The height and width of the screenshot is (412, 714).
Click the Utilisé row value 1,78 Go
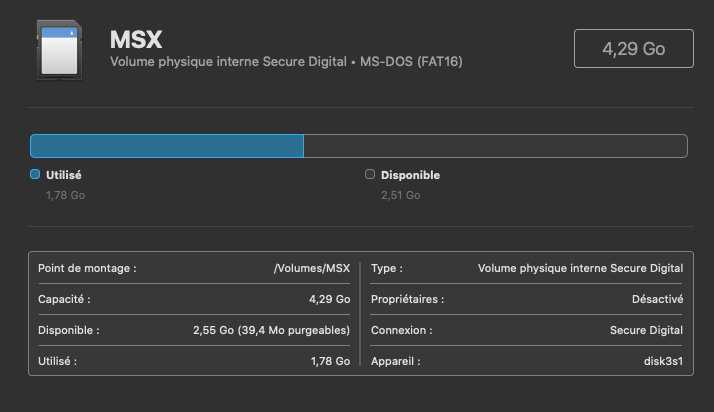tap(331, 361)
